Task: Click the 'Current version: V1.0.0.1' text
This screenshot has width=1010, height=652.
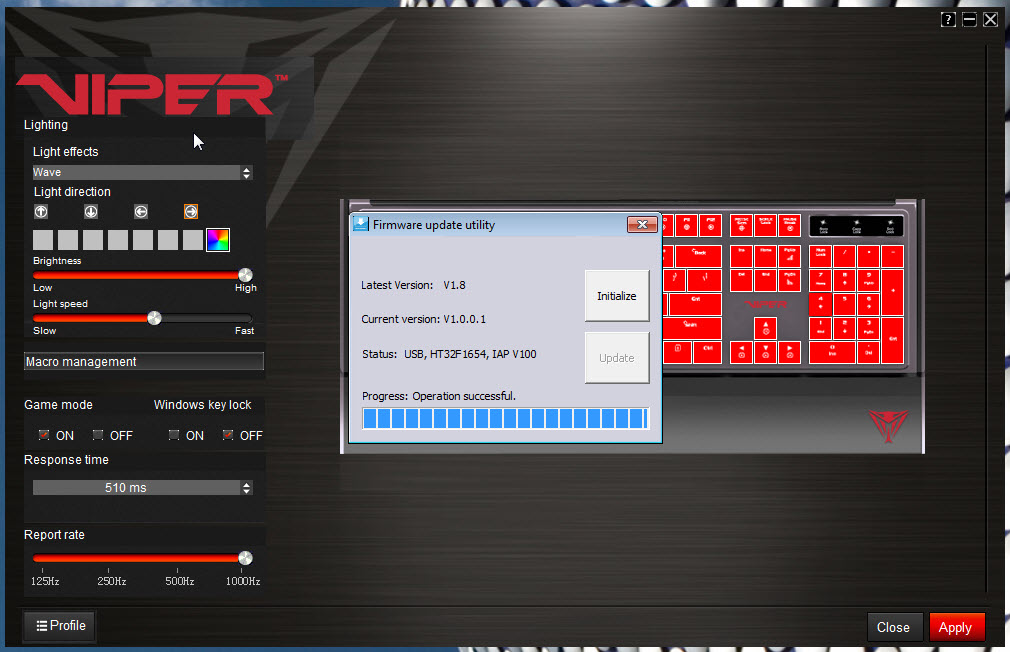Action: click(x=423, y=319)
